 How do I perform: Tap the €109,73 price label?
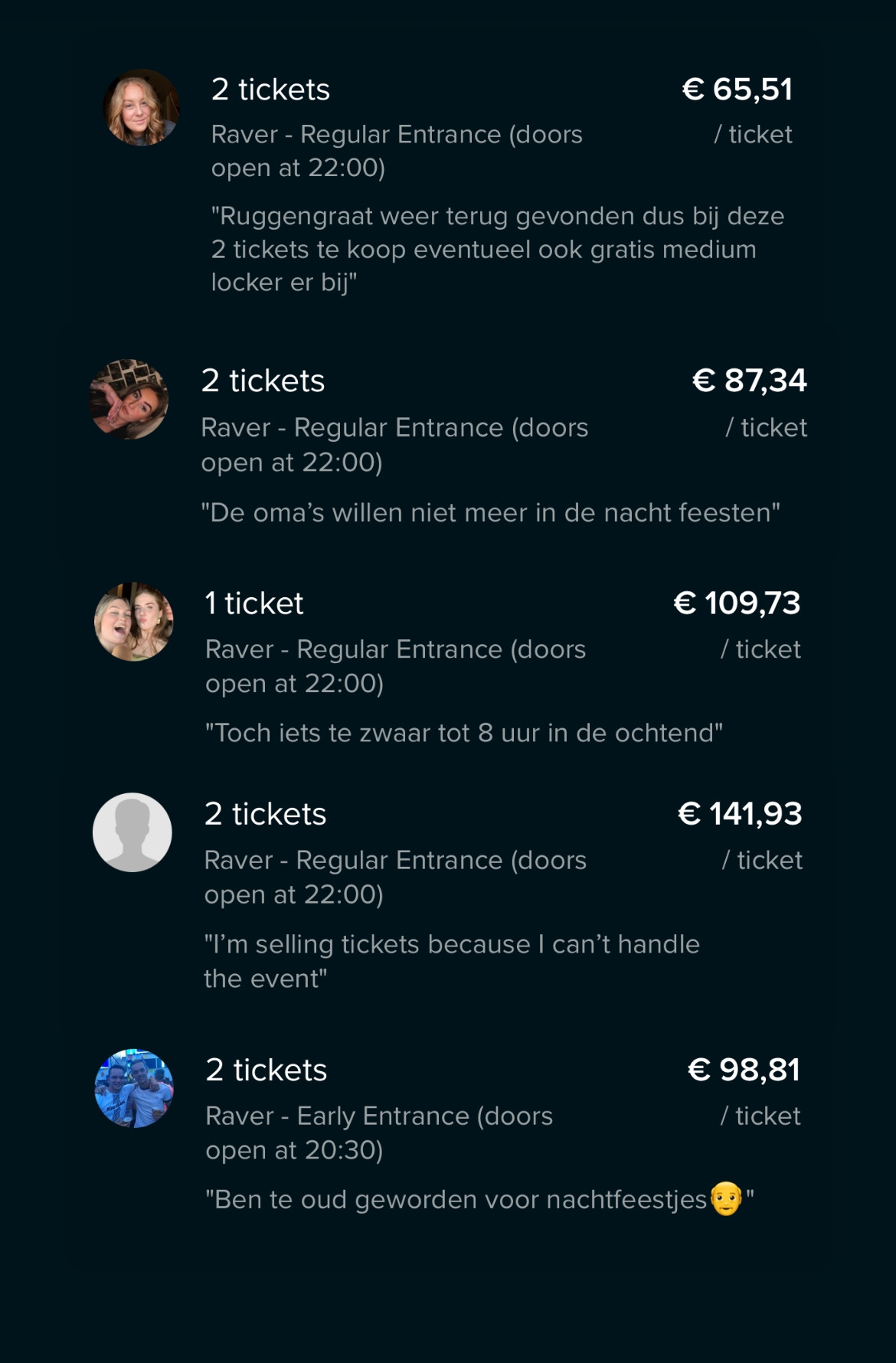pyautogui.click(x=737, y=603)
